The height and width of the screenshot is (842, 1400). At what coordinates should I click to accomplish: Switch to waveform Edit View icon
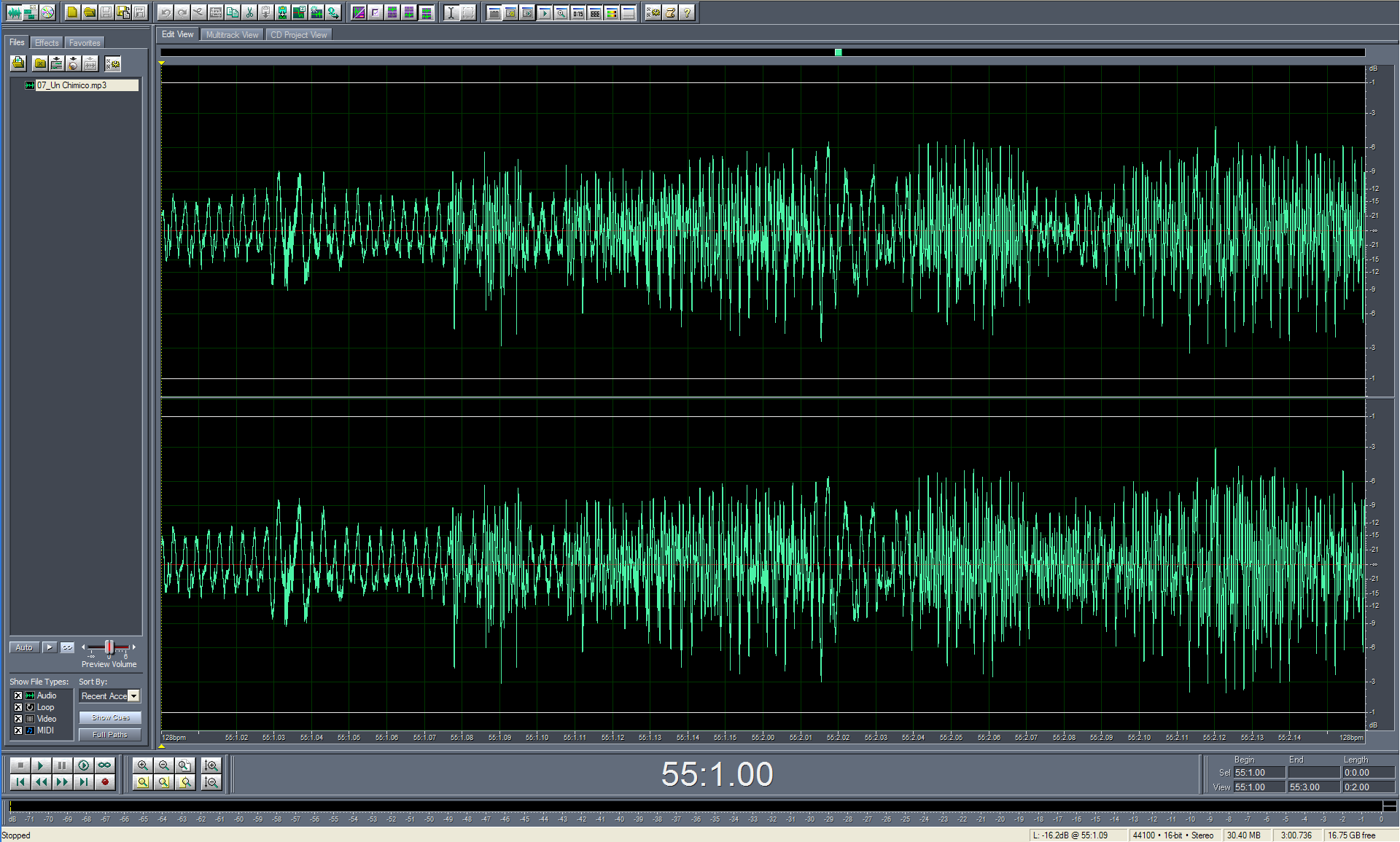point(14,12)
